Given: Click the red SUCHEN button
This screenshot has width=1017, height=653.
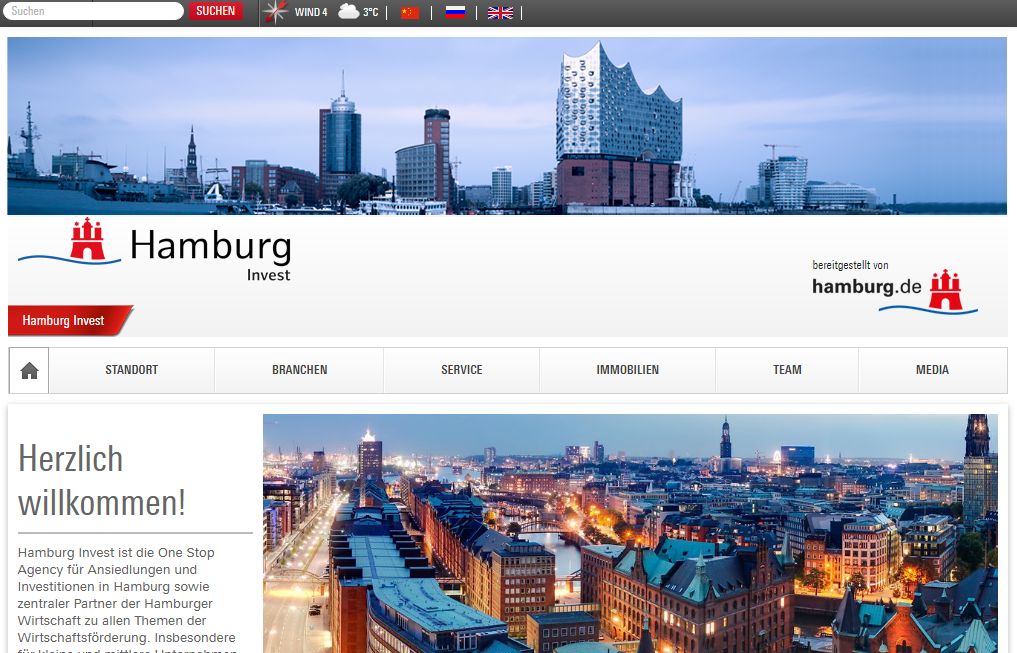Looking at the screenshot, I should click(216, 11).
